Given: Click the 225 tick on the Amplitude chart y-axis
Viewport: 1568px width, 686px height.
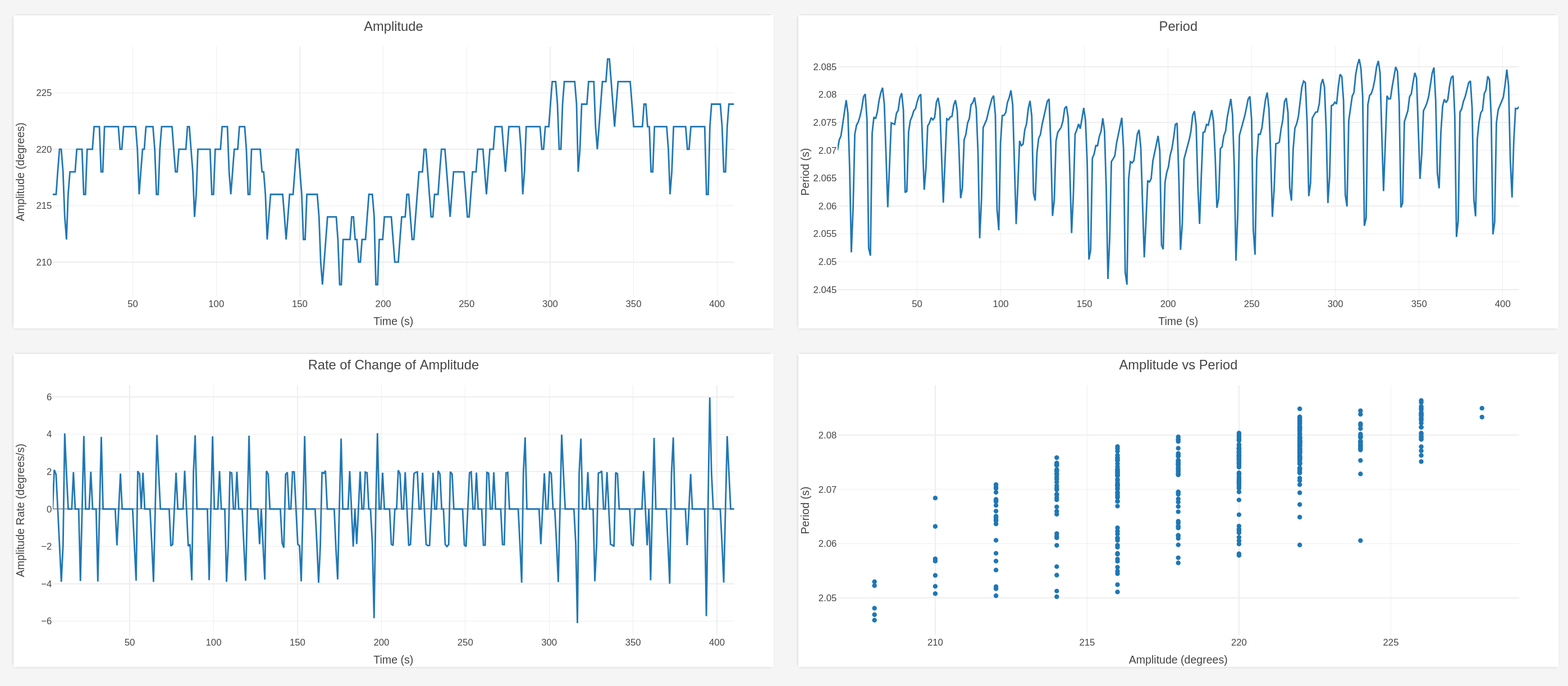Looking at the screenshot, I should [x=44, y=93].
